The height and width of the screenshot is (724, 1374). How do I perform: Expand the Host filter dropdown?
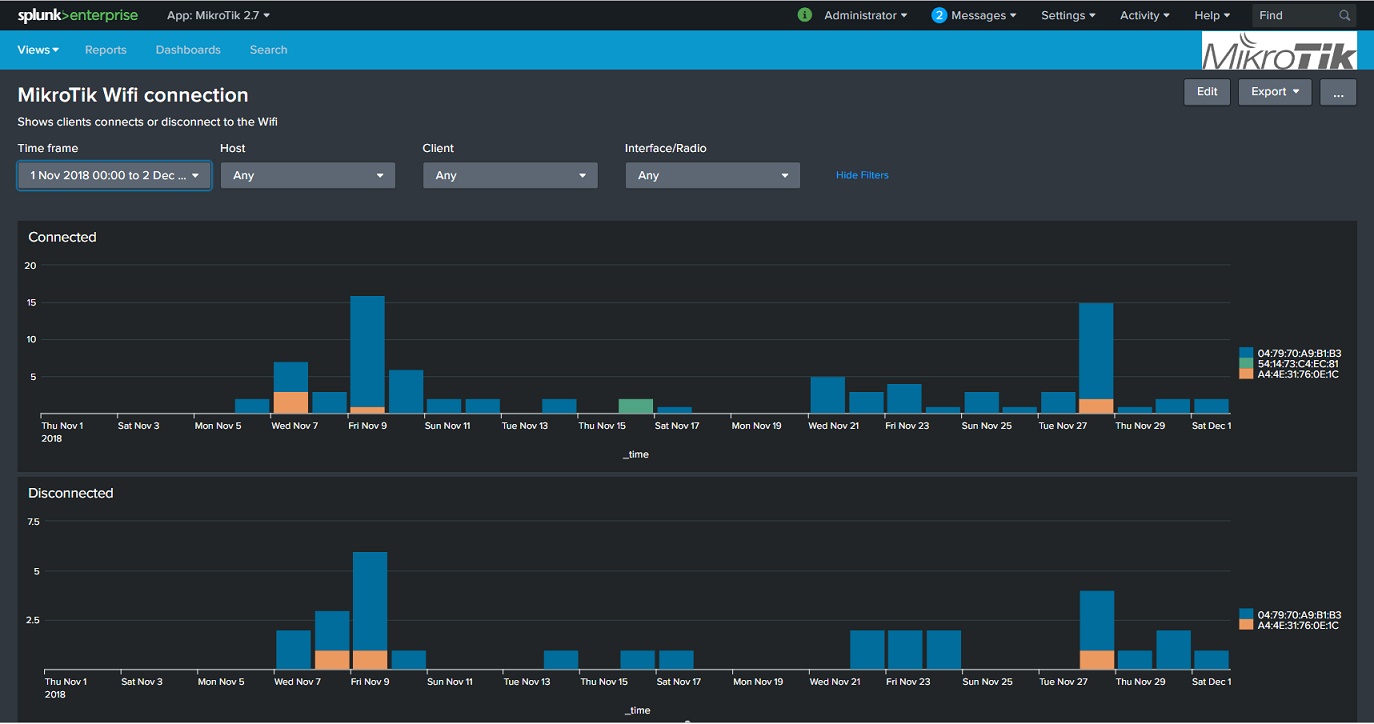(x=308, y=175)
